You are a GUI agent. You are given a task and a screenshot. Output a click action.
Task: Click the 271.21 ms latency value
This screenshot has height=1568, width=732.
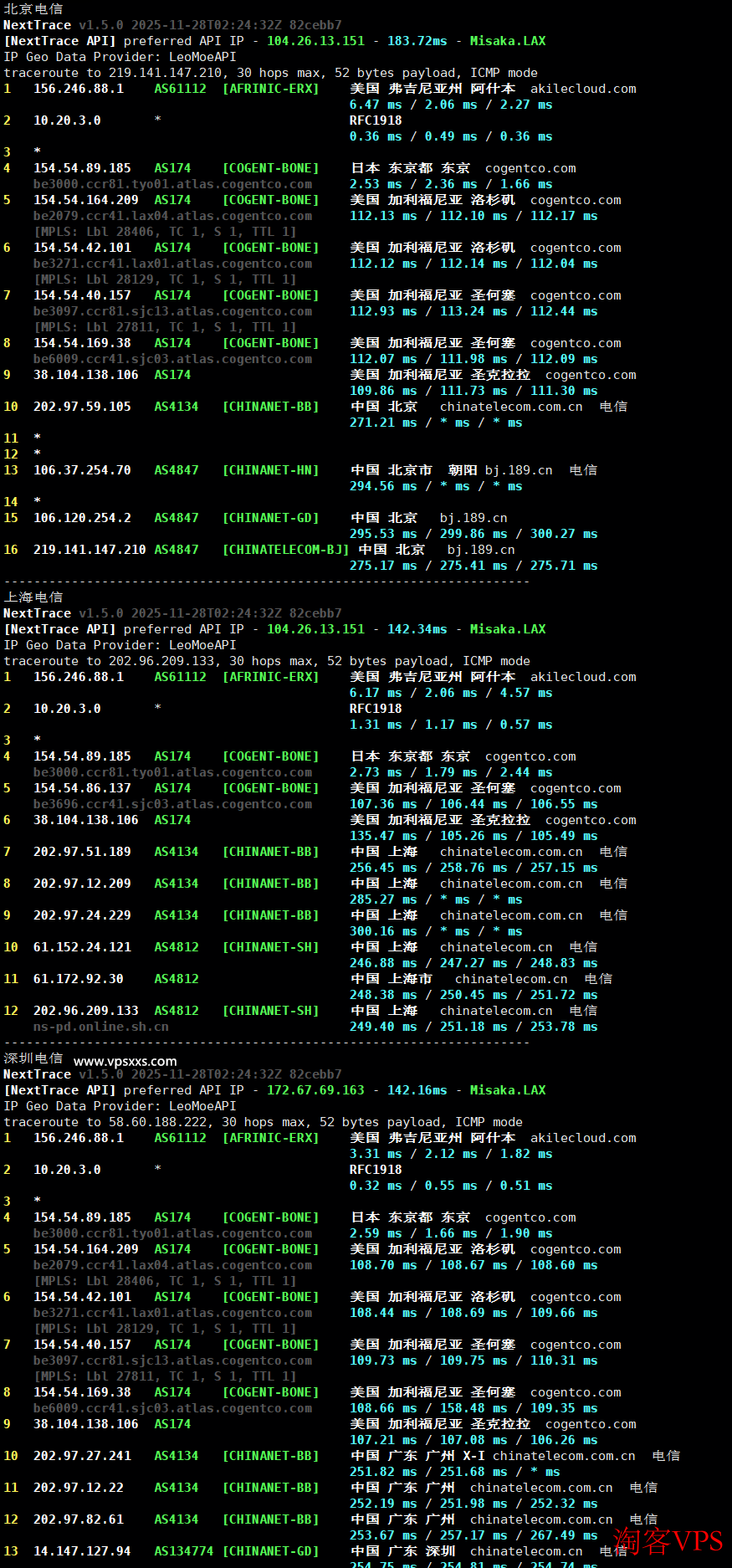(x=383, y=423)
